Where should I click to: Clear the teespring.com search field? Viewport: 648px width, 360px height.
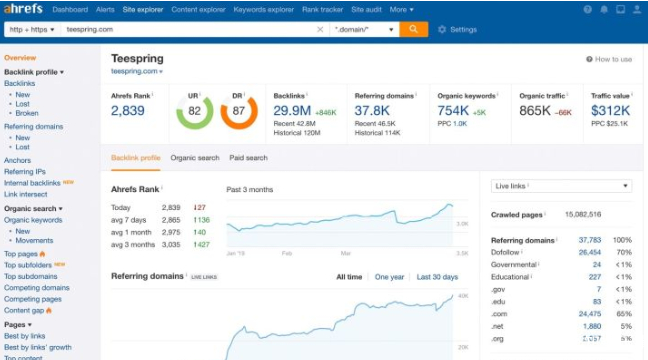click(x=320, y=29)
